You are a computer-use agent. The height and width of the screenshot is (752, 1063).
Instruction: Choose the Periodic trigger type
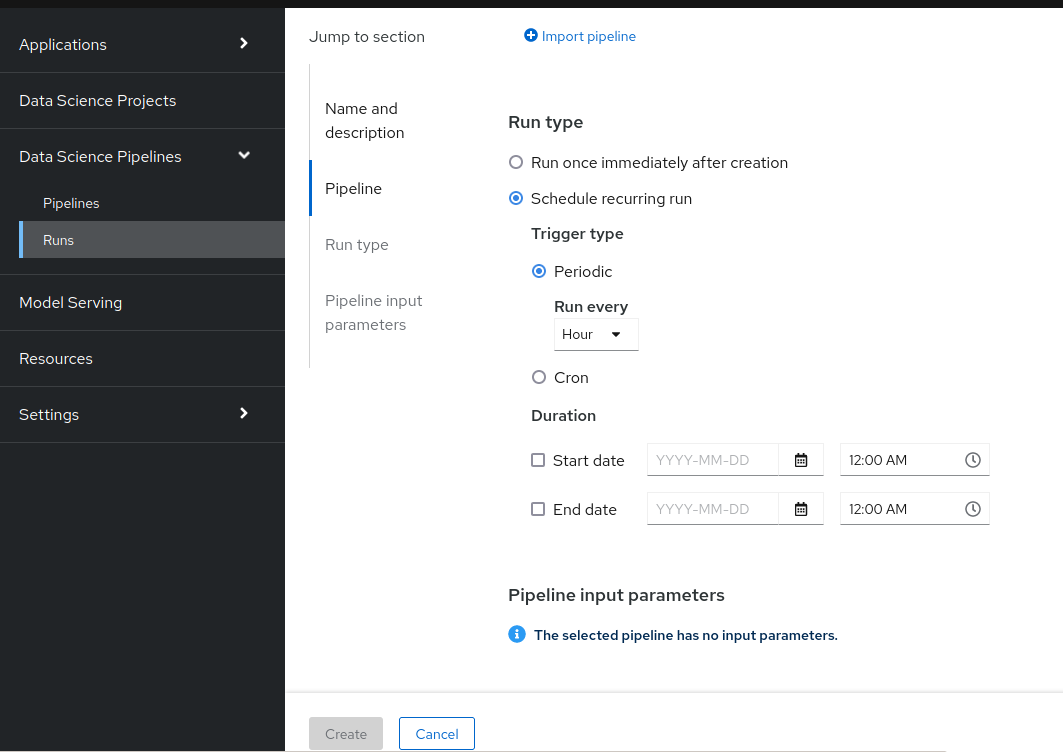[x=539, y=271]
